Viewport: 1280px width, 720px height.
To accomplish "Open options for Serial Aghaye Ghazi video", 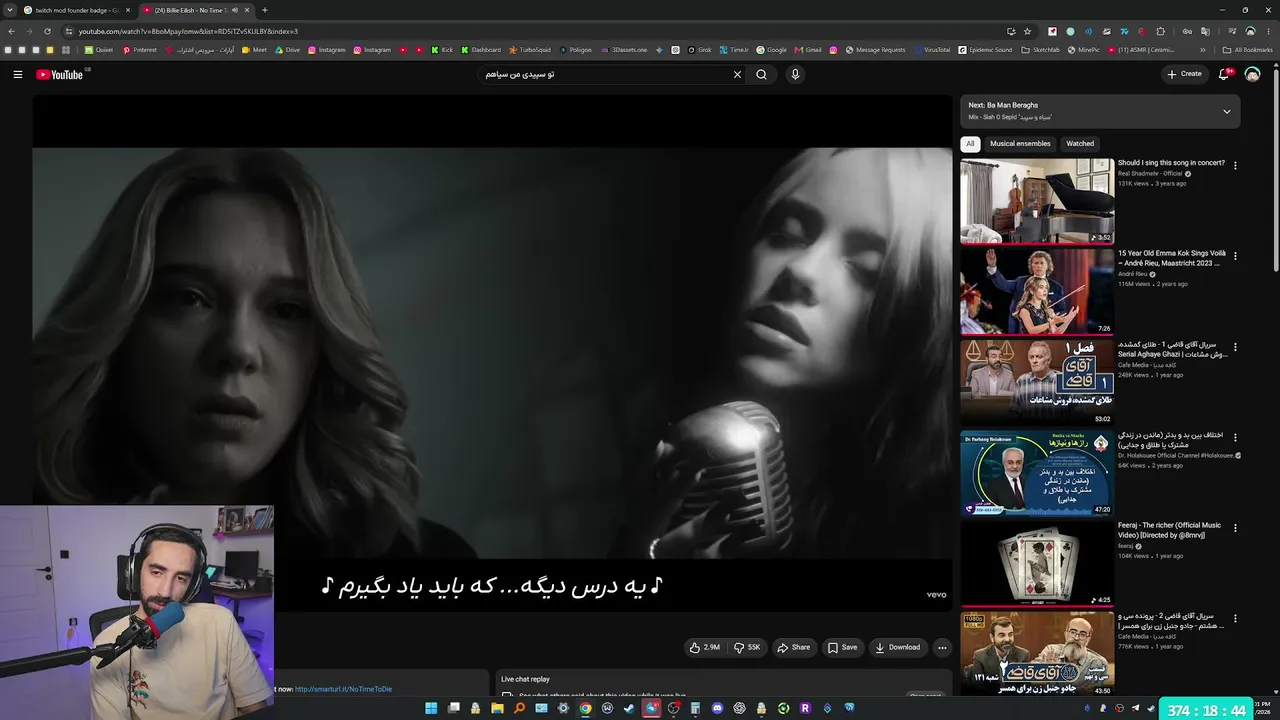I will (1235, 347).
